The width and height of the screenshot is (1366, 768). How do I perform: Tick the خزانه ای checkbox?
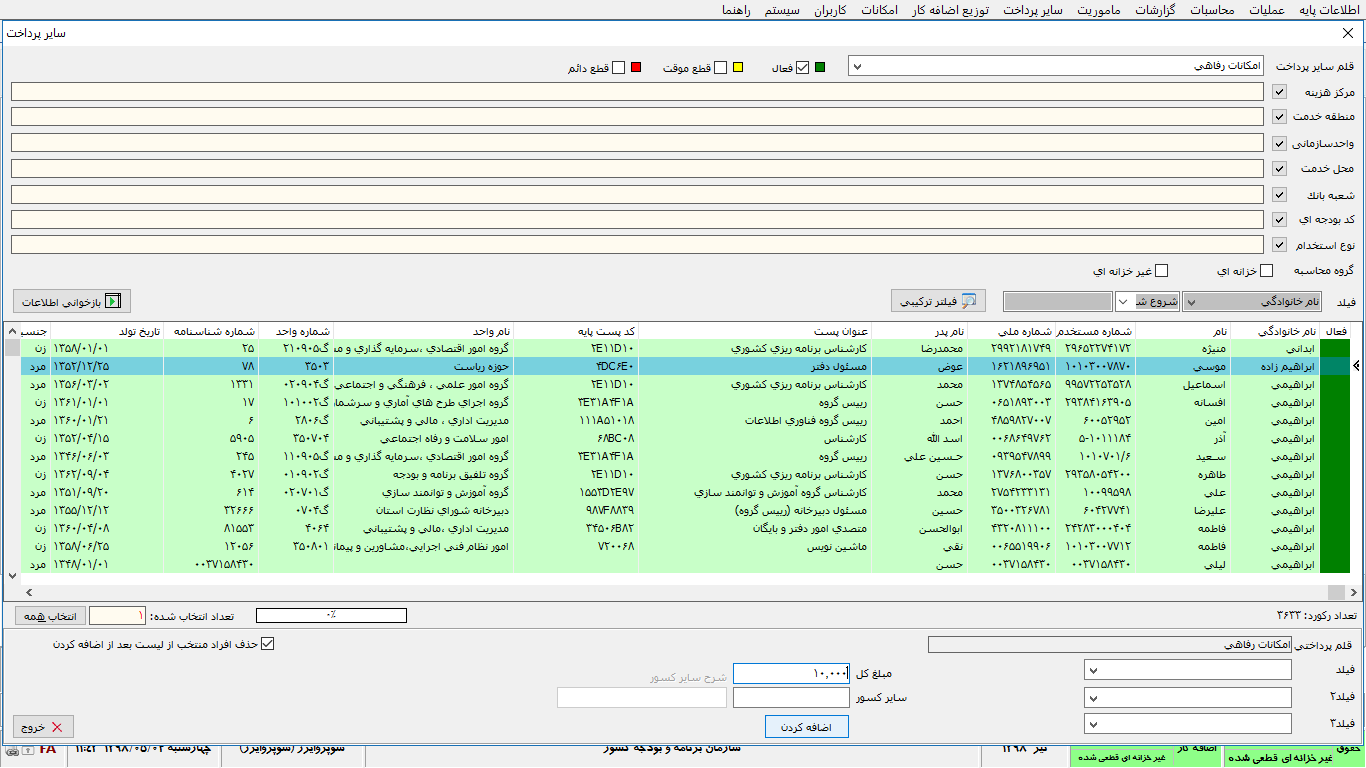coord(1267,270)
